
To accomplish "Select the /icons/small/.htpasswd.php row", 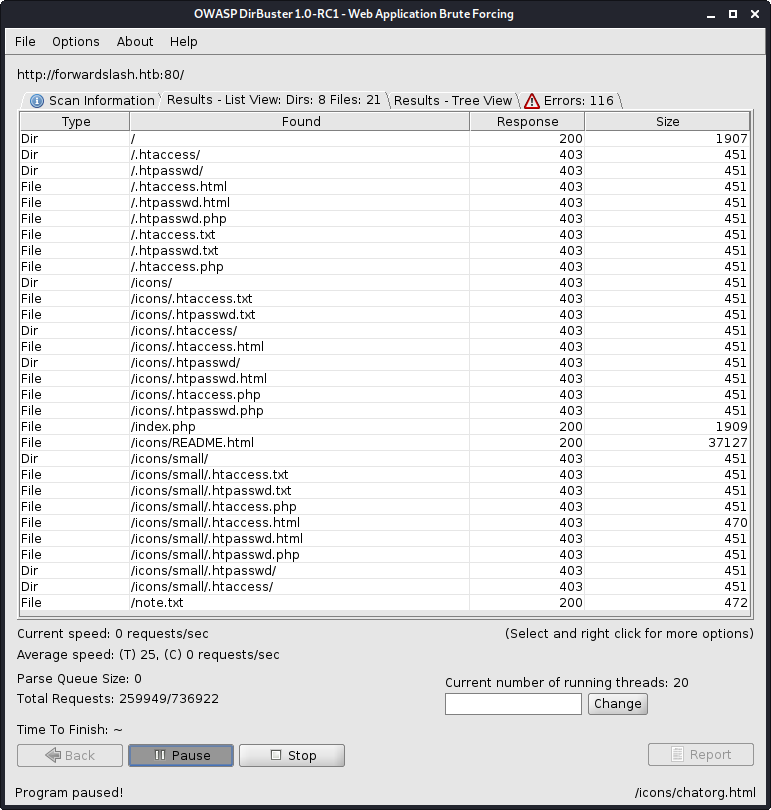I will [384, 554].
